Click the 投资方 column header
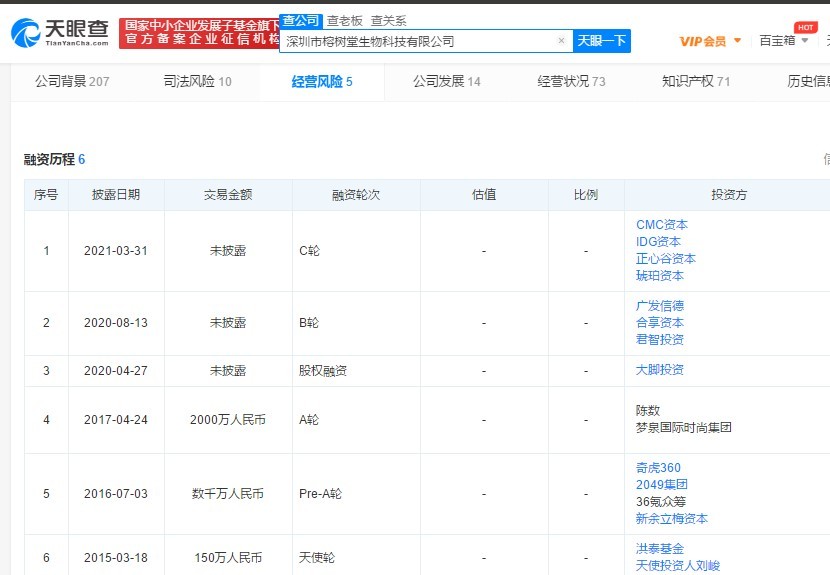This screenshot has height=575, width=830. coord(729,195)
